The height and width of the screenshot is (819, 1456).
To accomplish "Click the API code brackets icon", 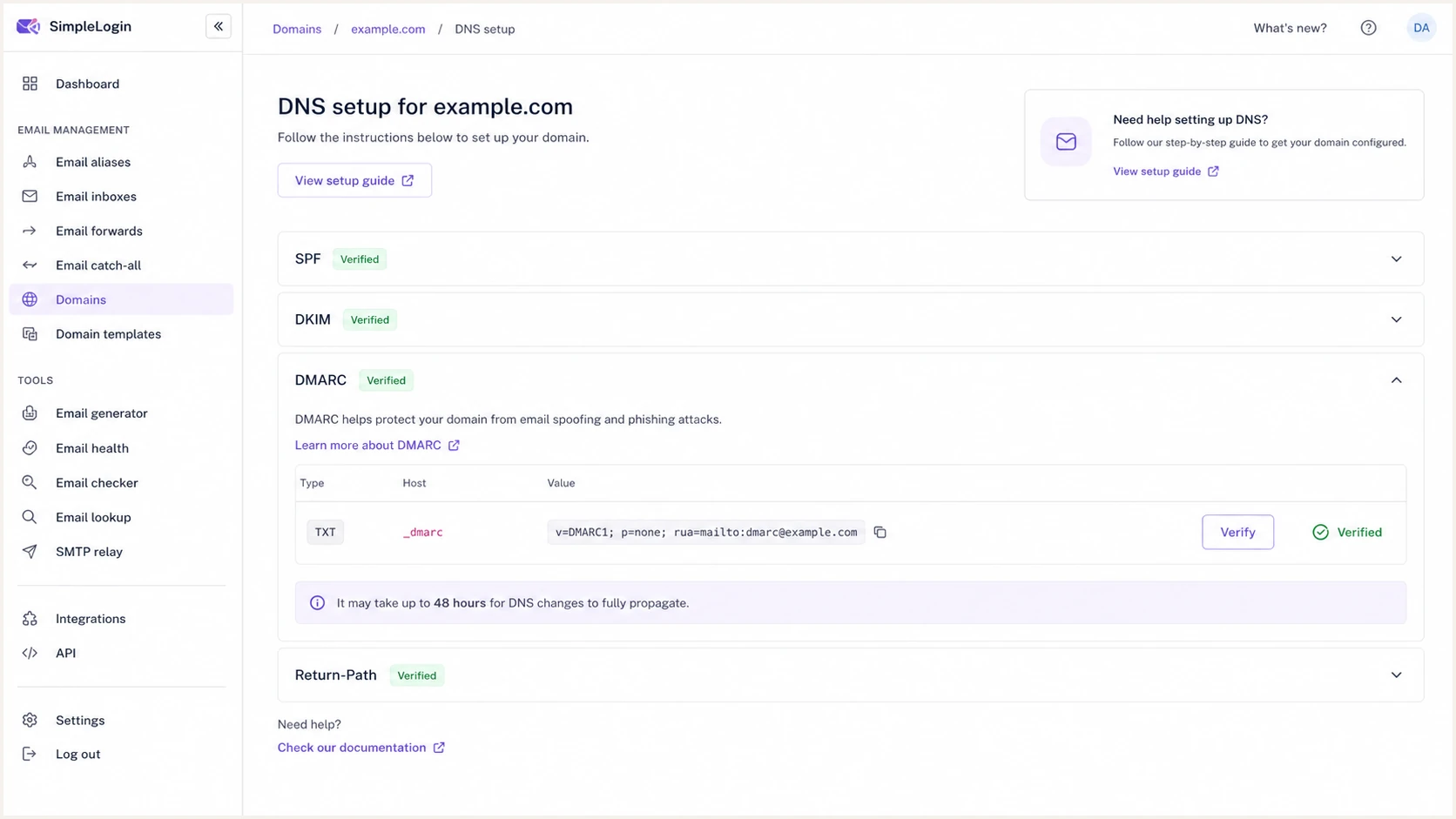I will (30, 653).
